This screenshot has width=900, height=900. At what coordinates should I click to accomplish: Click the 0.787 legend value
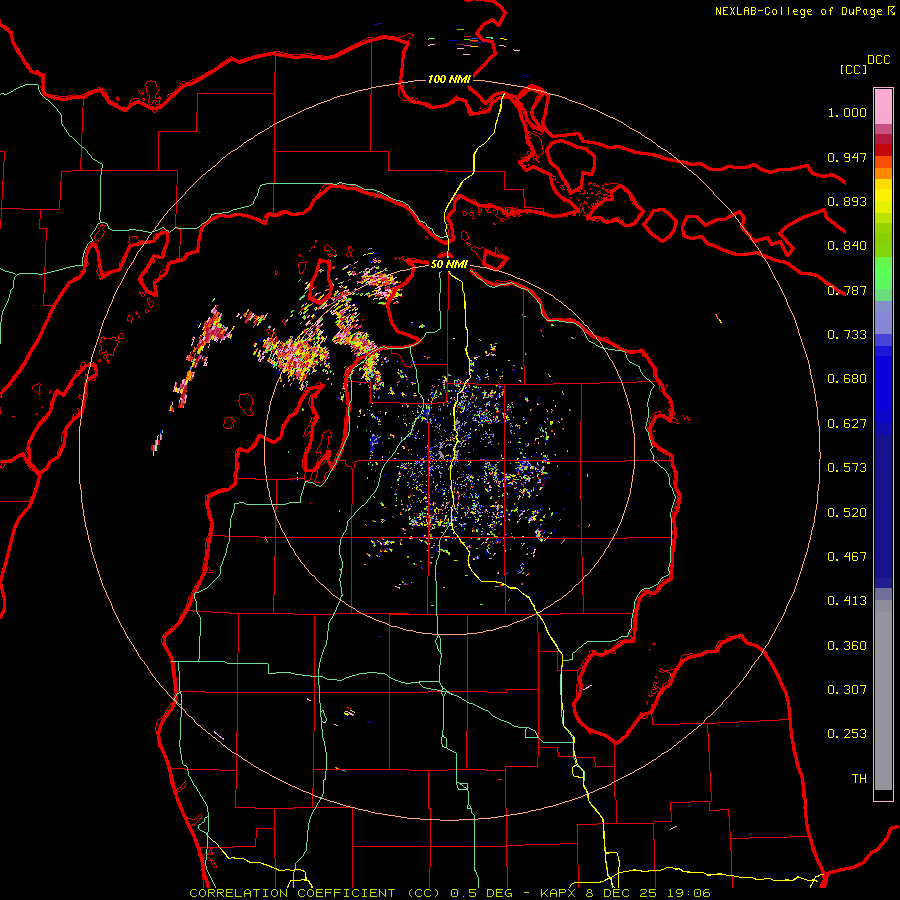click(847, 290)
